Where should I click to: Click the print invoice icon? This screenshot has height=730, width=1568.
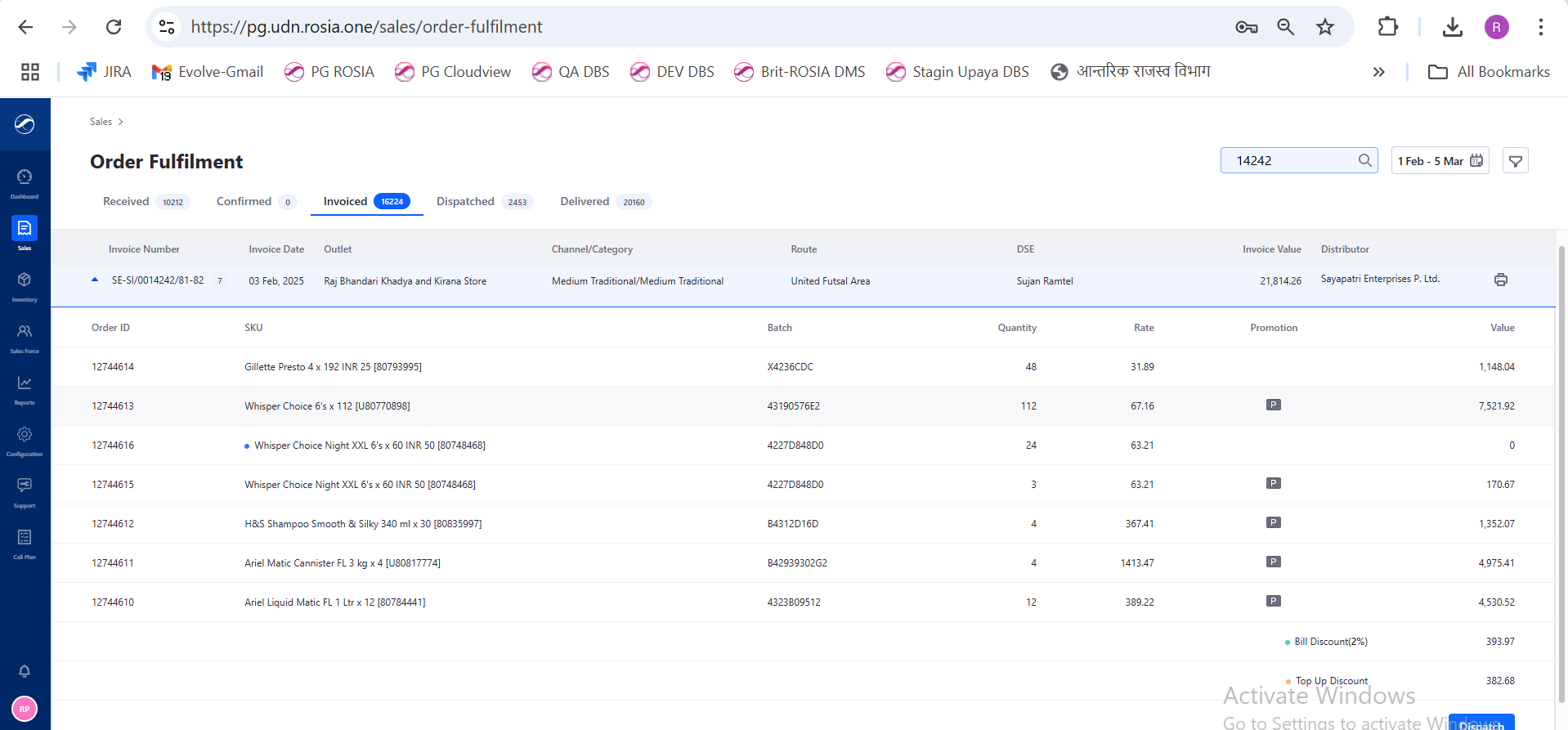point(1500,280)
